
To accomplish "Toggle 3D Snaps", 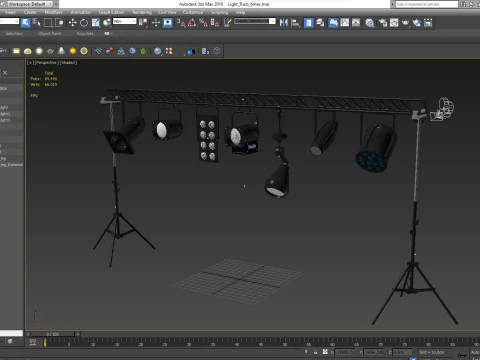I will click(181, 23).
